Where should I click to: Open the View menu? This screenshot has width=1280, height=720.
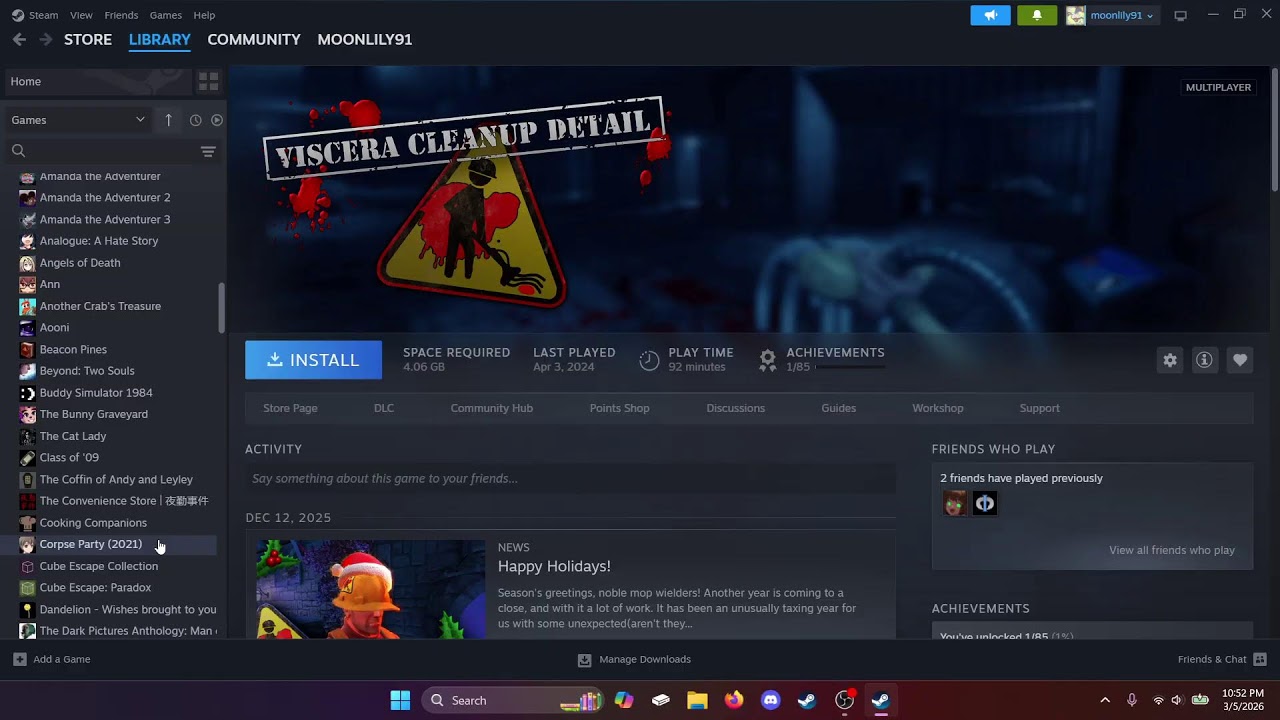tap(81, 15)
